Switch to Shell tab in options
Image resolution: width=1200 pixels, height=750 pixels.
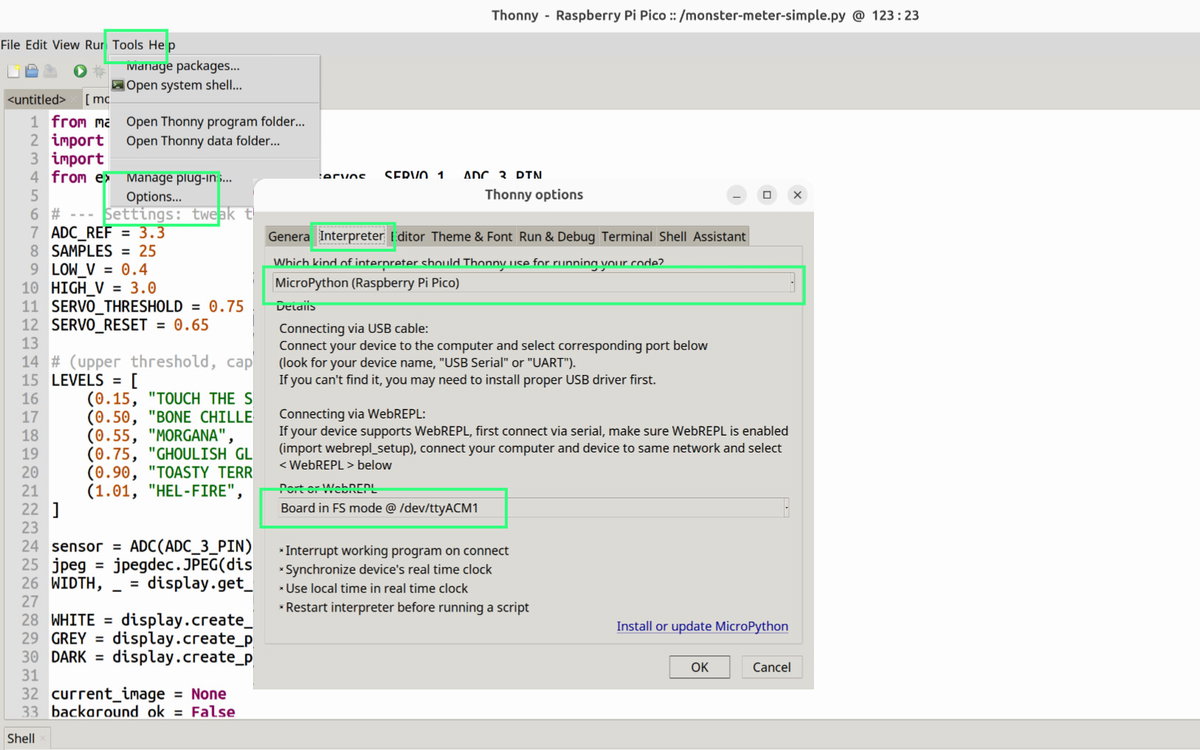coord(673,236)
